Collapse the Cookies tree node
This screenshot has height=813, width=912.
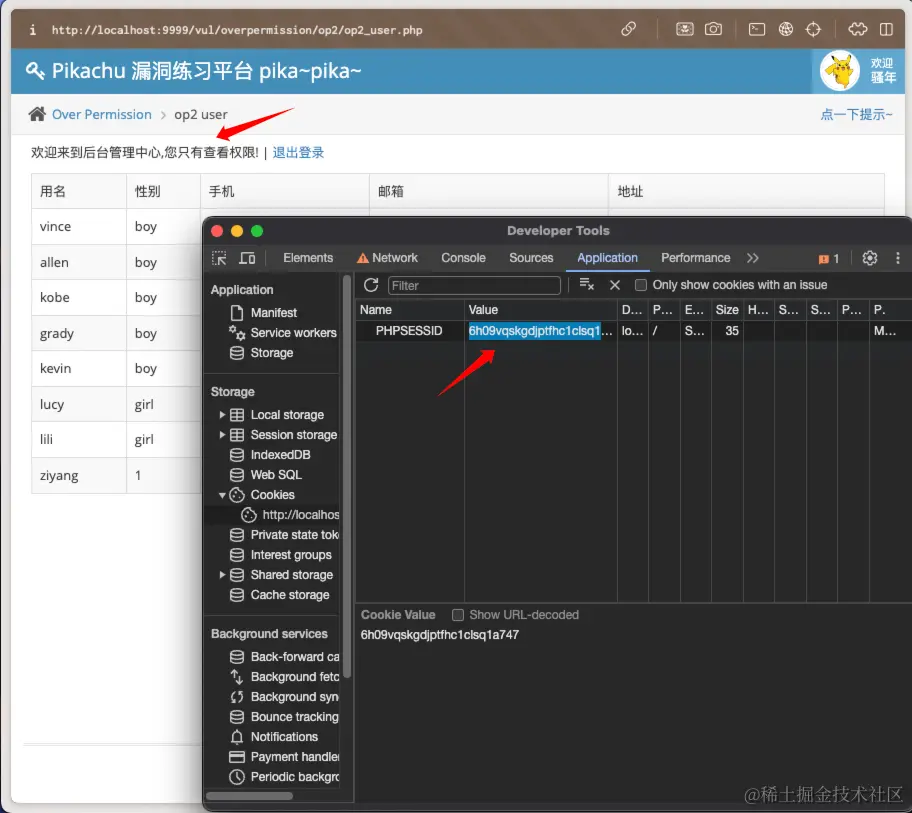(222, 495)
